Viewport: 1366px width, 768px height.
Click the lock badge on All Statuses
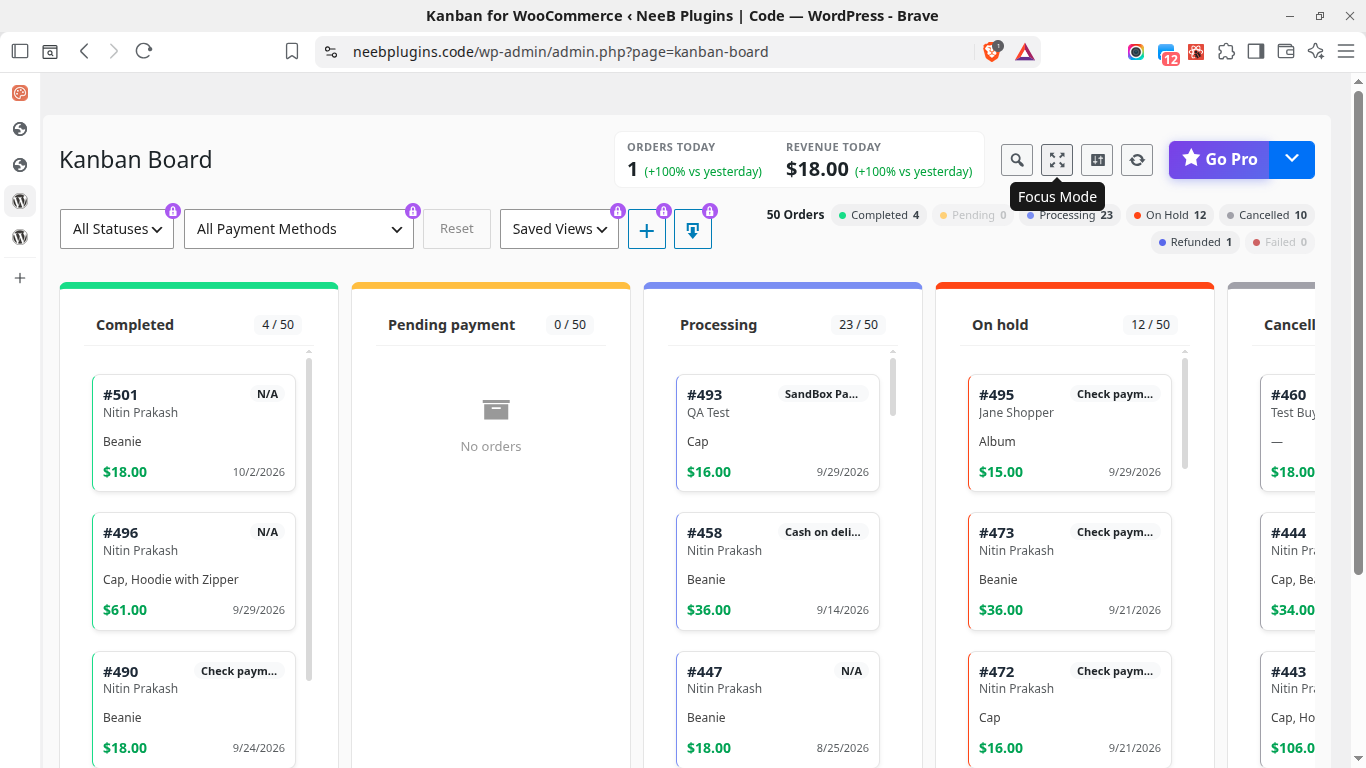[x=173, y=211]
